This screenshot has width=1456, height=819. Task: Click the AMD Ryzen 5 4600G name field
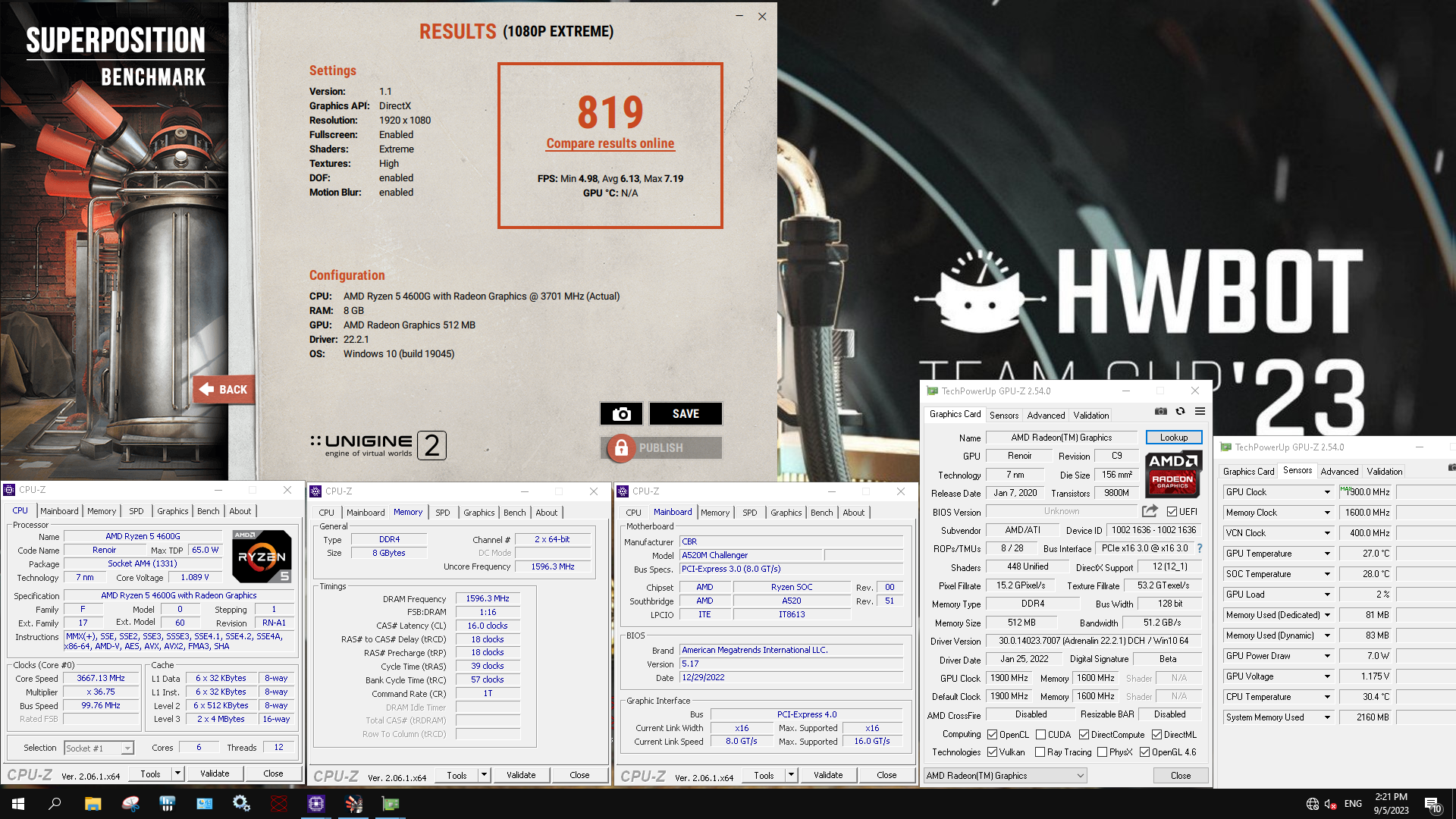click(143, 536)
